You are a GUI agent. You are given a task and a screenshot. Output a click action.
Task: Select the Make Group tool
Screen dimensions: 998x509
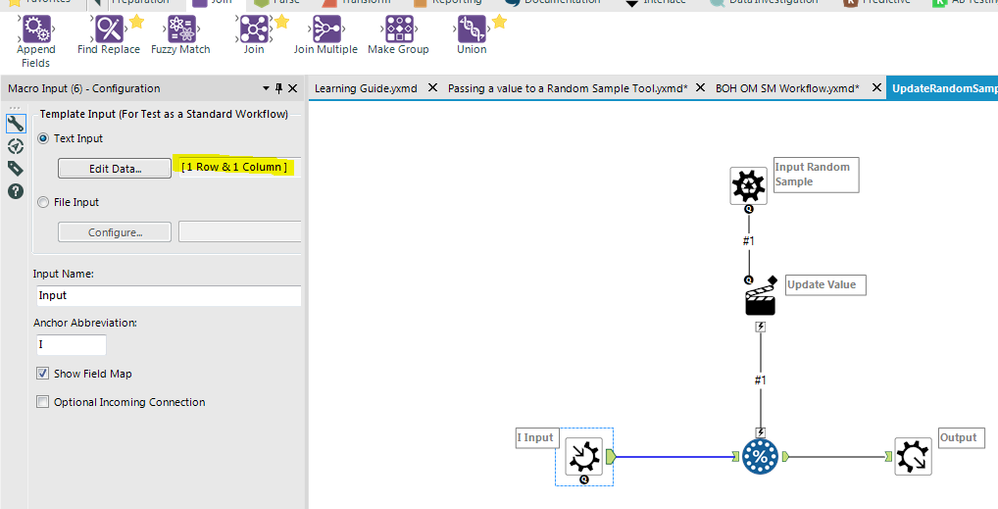398,35
